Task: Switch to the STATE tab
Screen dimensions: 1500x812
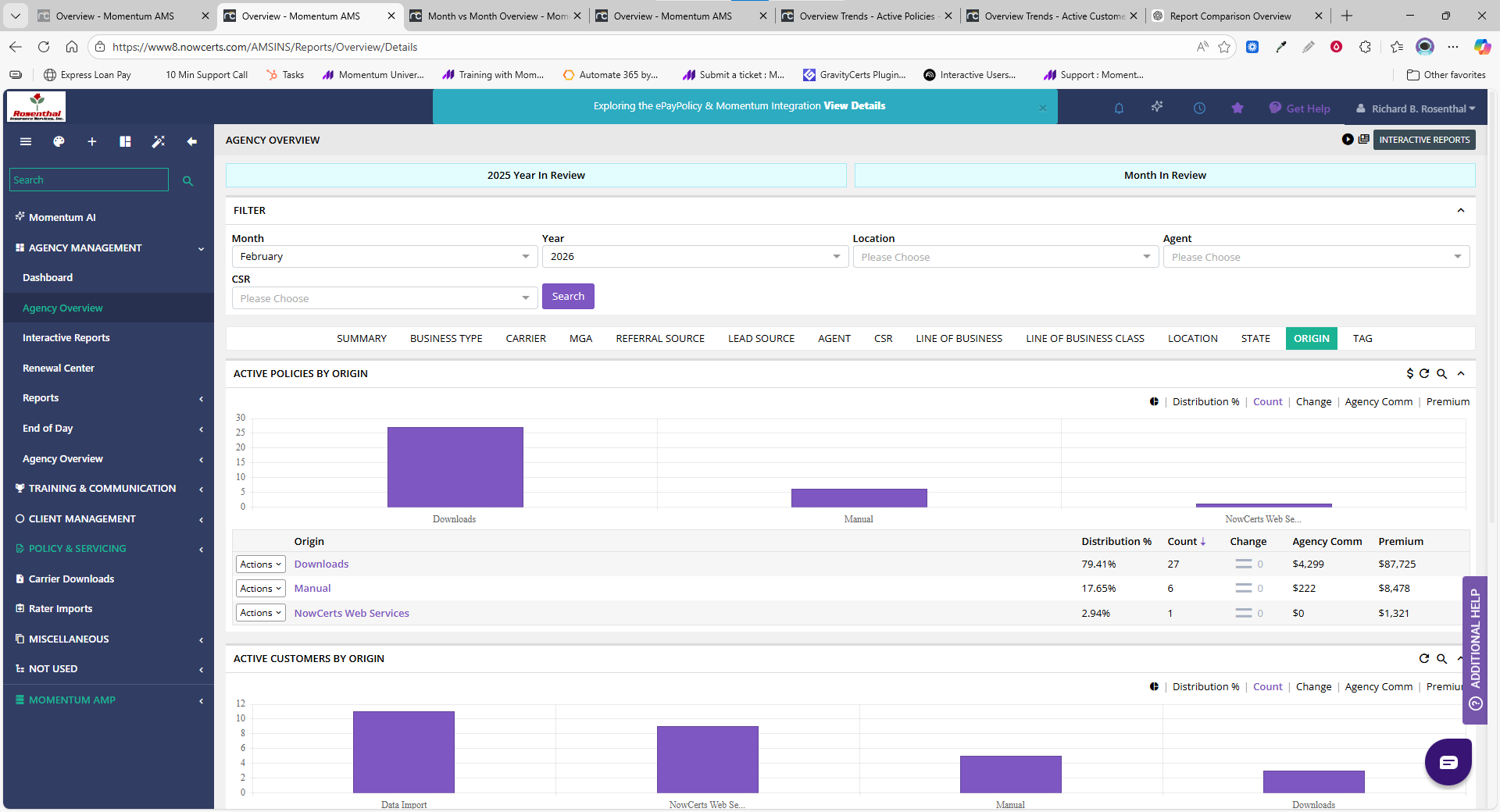Action: [1255, 338]
